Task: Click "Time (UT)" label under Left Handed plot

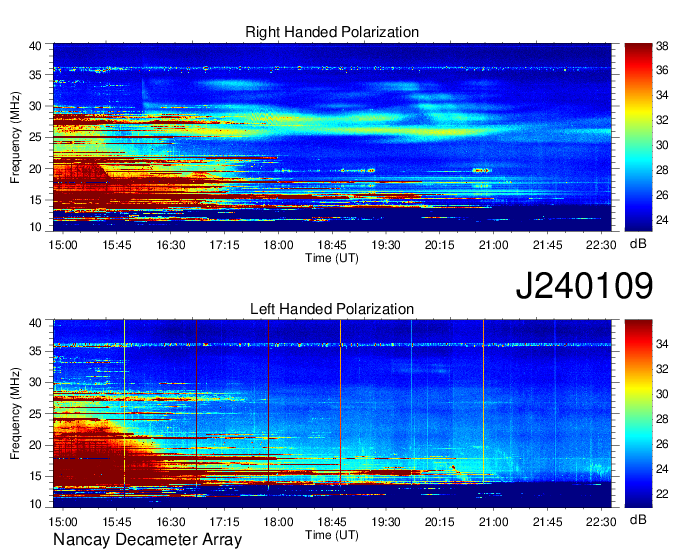Action: coord(332,535)
